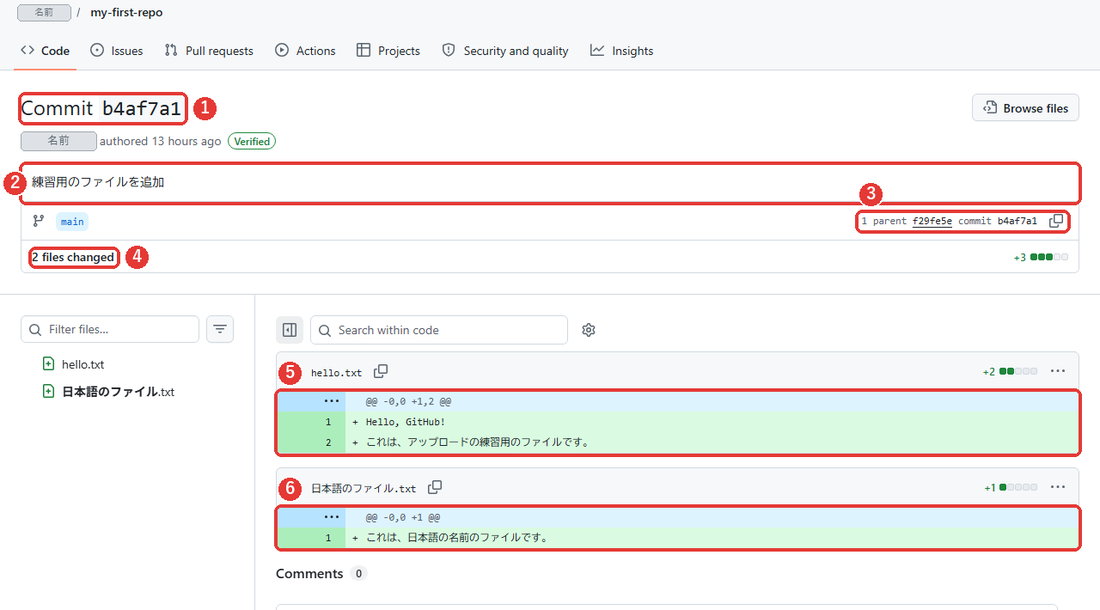Click the hello.txt diff file header name
Viewport: 1100px width, 610px height.
point(336,373)
